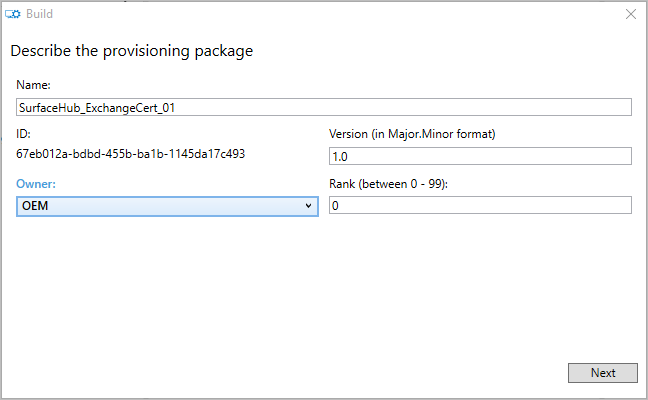The width and height of the screenshot is (648, 400).
Task: Click the package ID GUID value
Action: click(131, 154)
